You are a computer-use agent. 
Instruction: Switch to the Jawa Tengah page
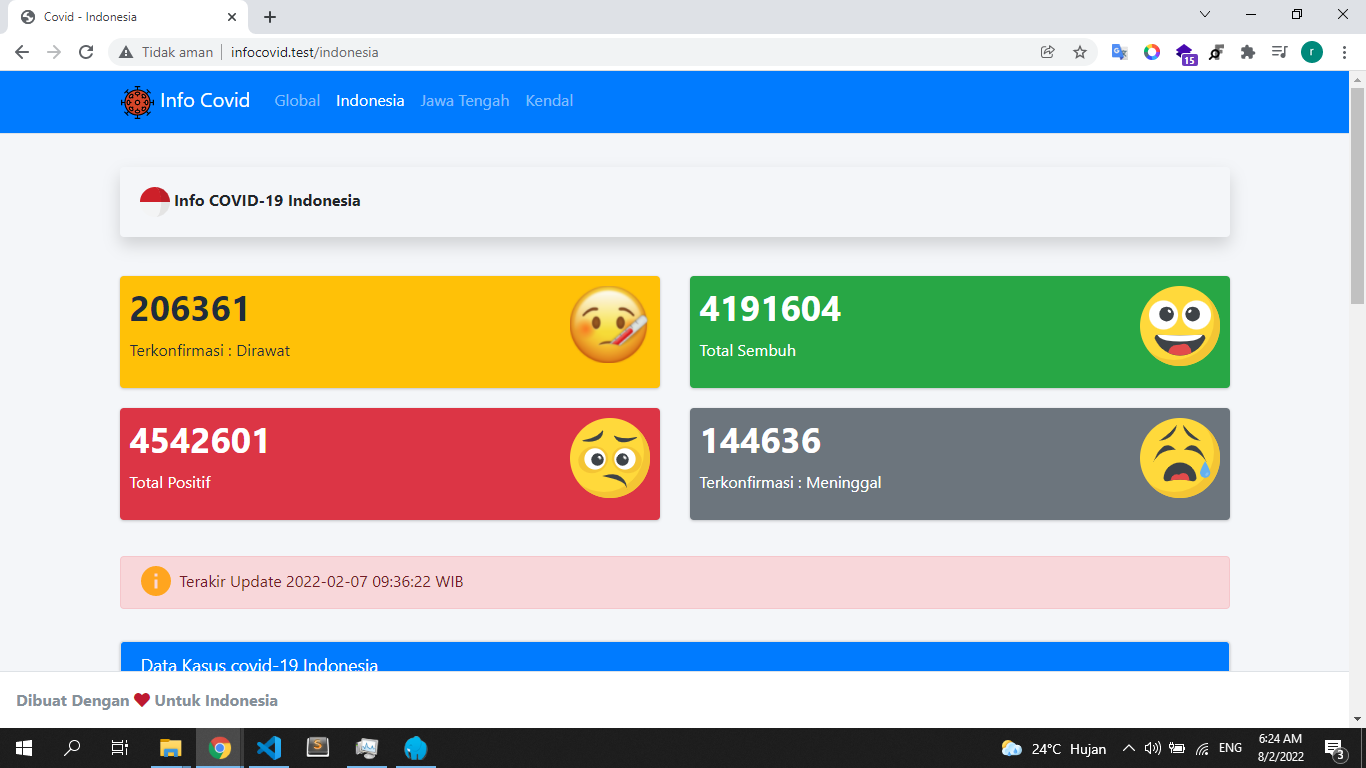pos(465,101)
